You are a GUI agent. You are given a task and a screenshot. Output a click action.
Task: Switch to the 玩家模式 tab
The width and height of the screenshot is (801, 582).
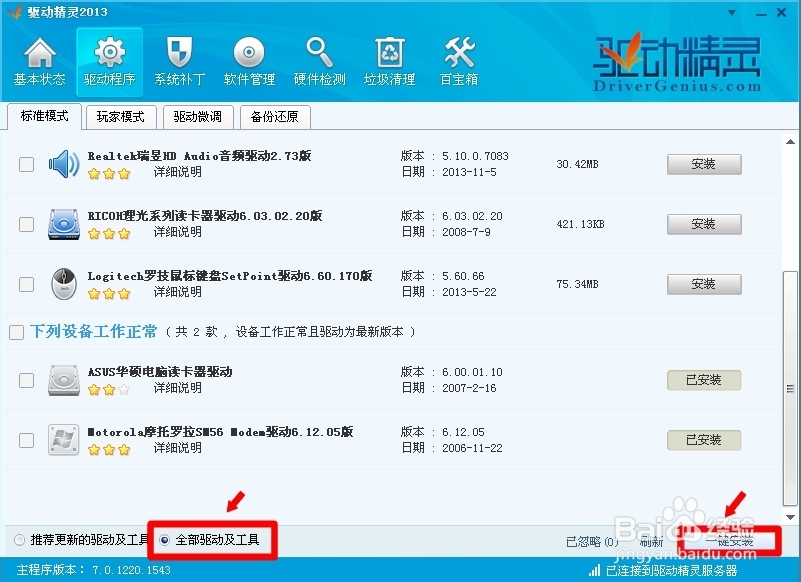121,117
